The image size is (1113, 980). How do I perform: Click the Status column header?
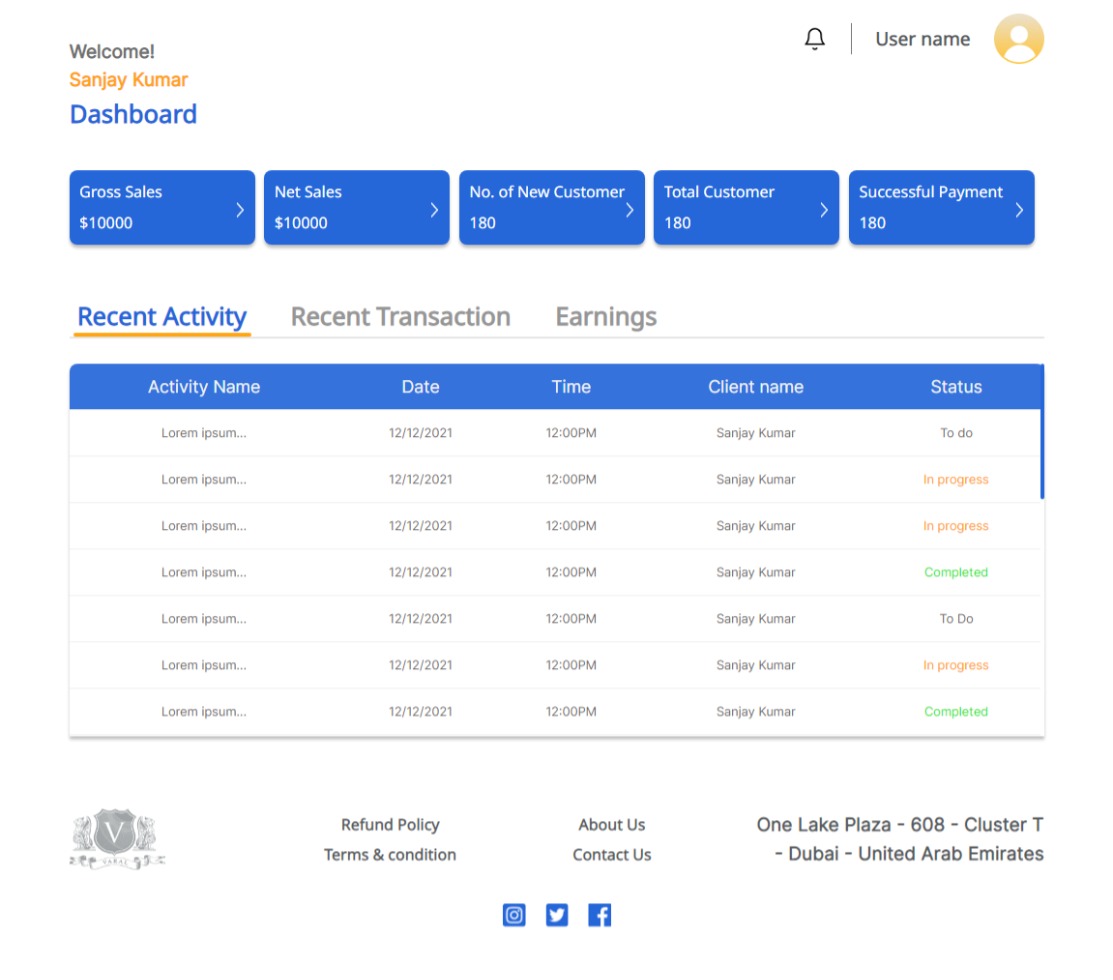click(956, 387)
